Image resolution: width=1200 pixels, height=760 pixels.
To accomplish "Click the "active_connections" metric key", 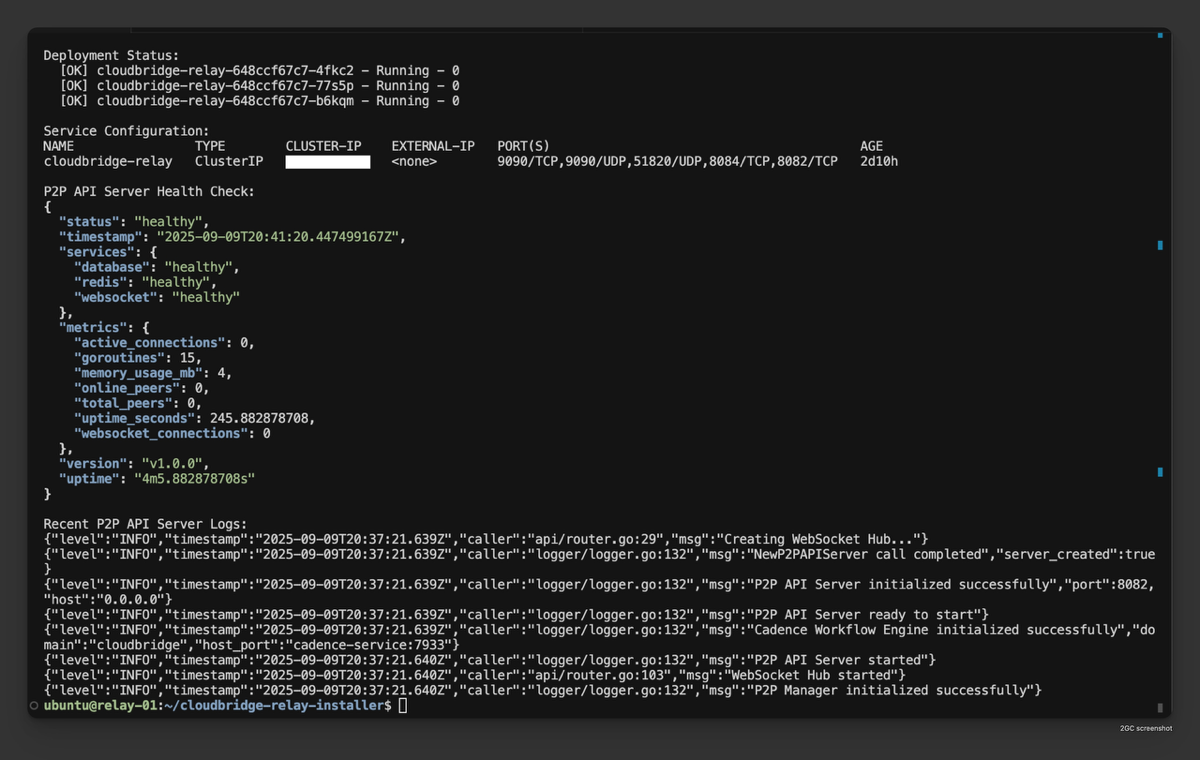I will pyautogui.click(x=149, y=342).
